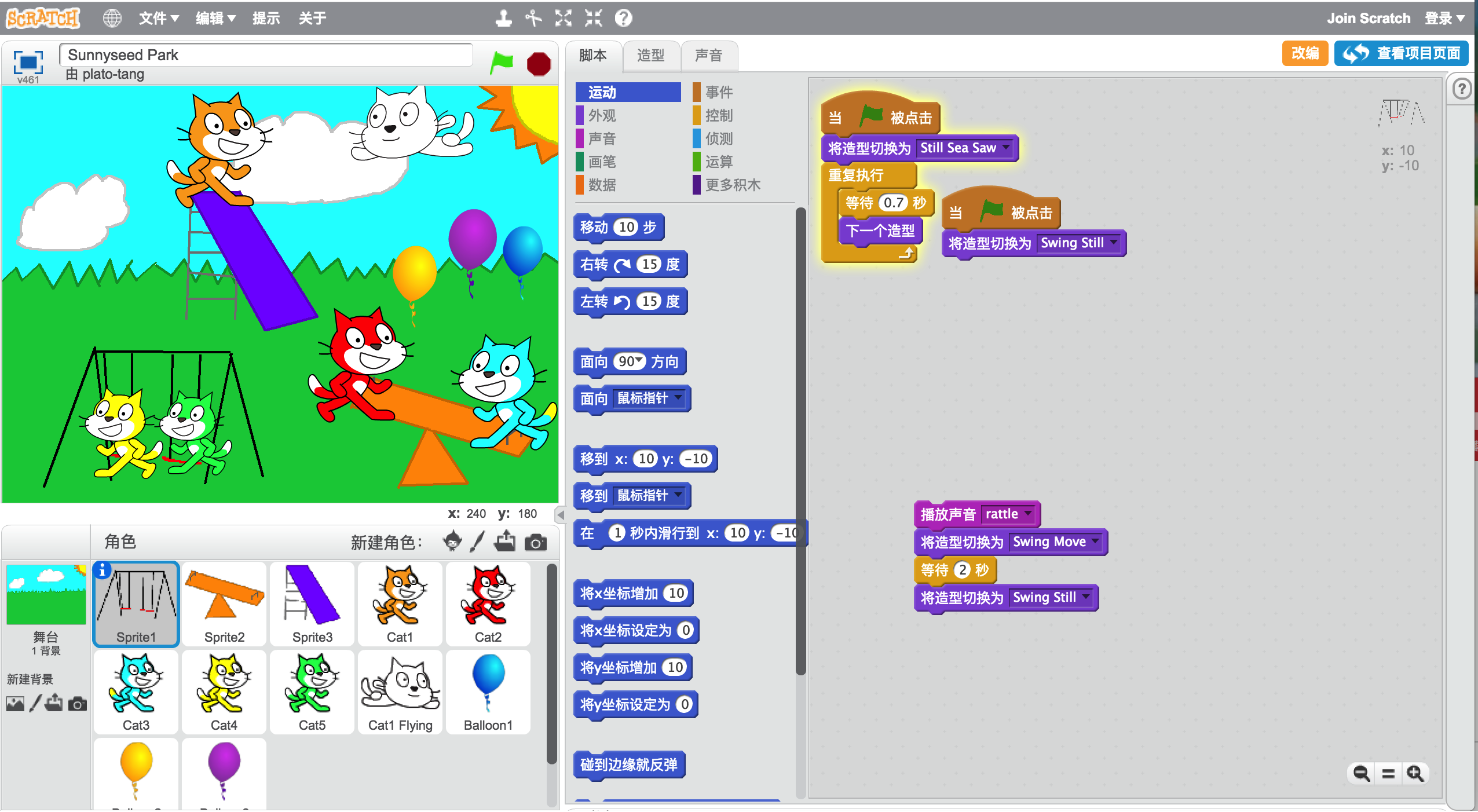Open the Still Sea Saw costume dropdown
This screenshot has width=1478, height=812.
[1006, 148]
